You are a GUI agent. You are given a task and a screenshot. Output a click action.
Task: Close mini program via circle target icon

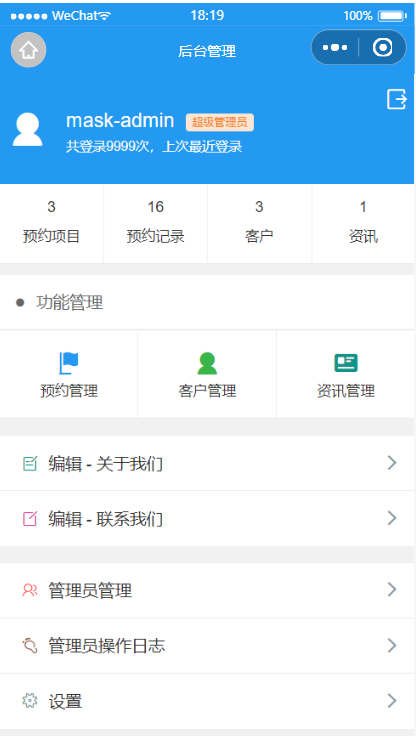point(382,47)
